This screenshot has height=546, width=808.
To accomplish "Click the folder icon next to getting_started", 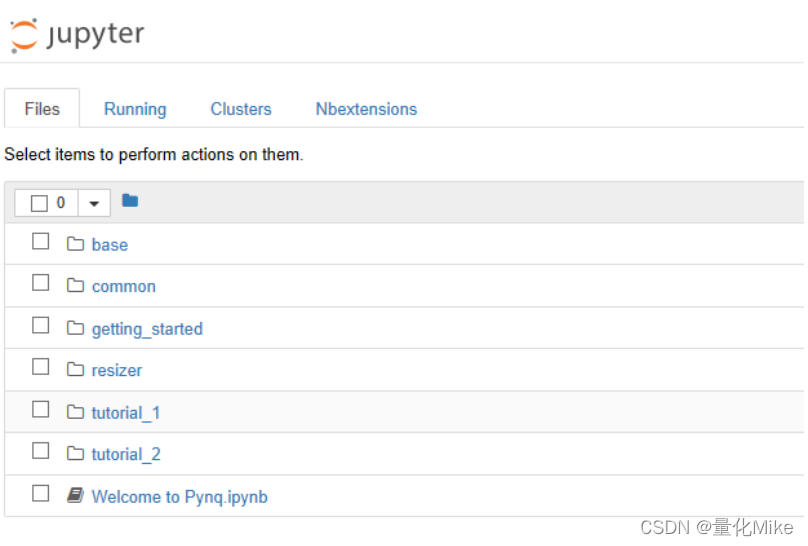I will point(75,328).
